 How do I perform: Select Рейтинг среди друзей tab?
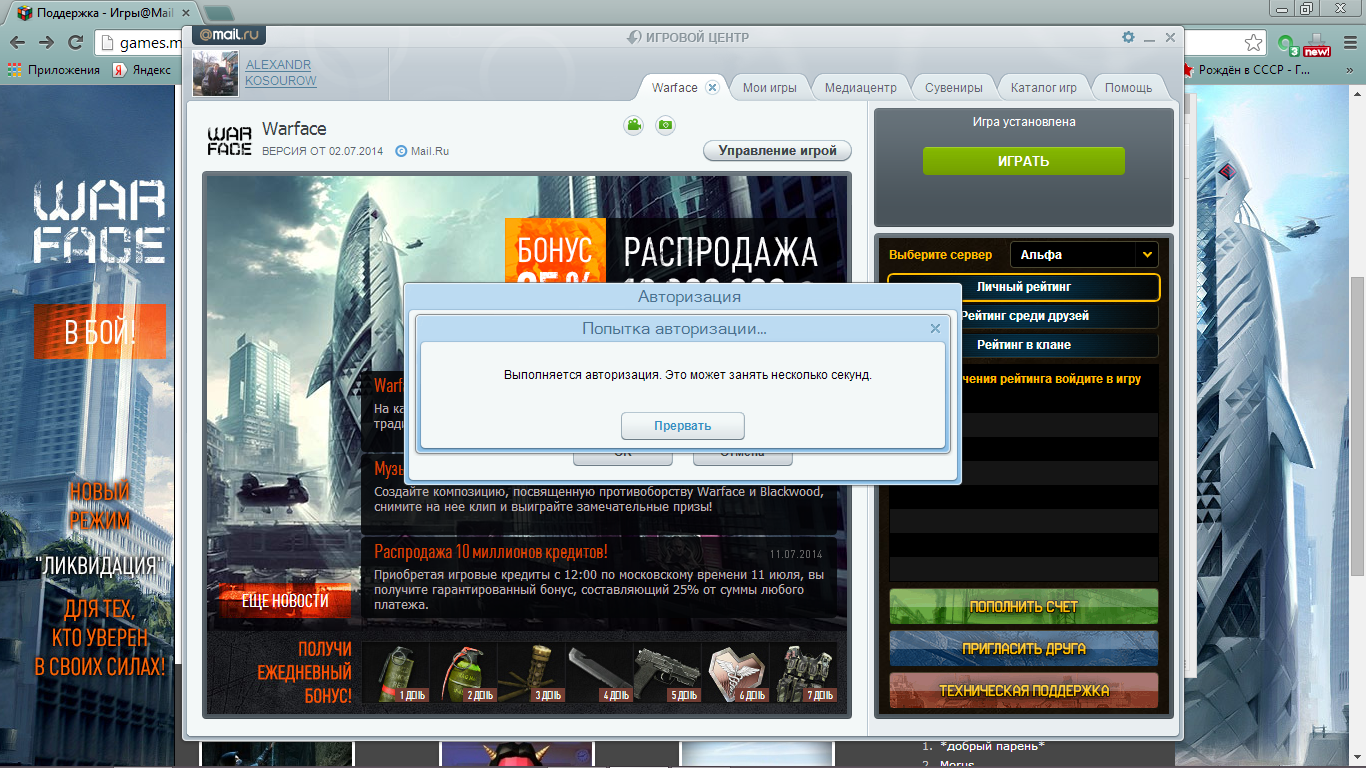[1024, 316]
